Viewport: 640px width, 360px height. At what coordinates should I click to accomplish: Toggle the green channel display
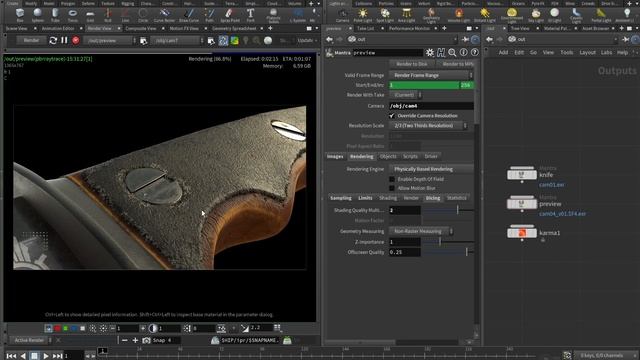66,328
